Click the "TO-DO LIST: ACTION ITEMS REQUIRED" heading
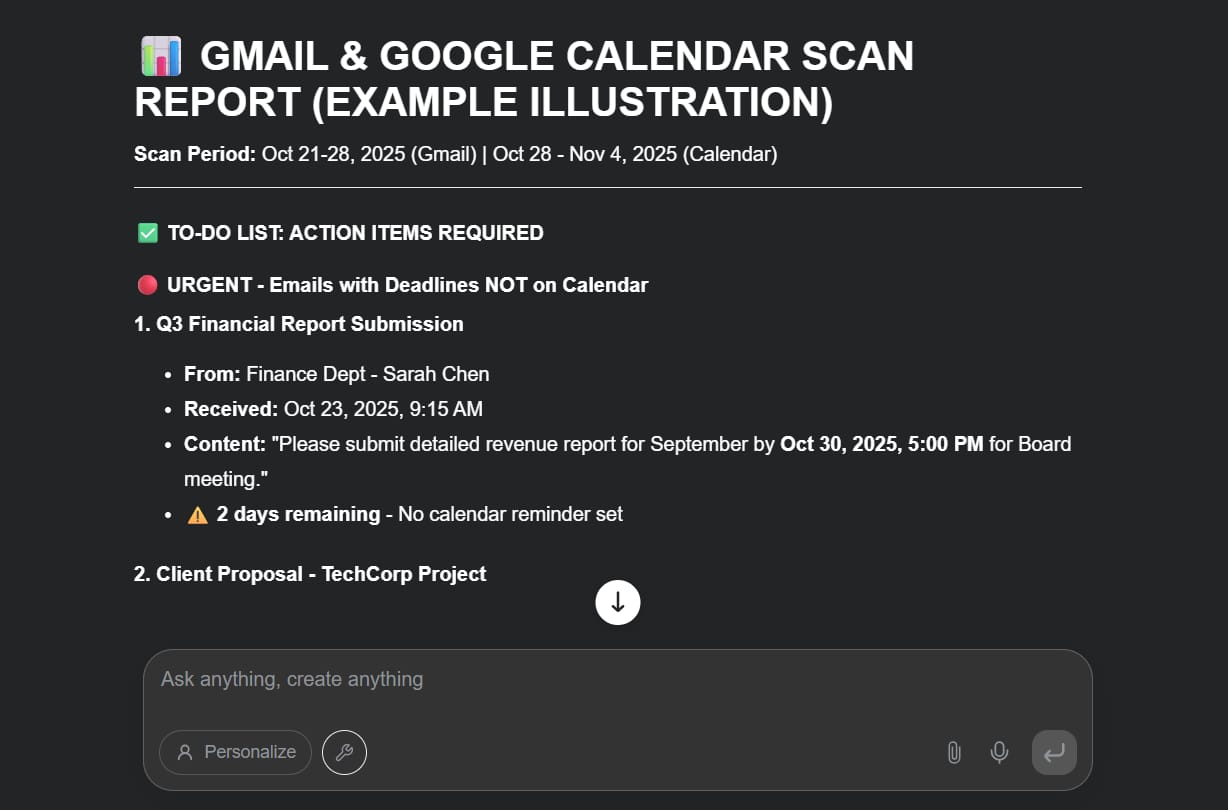The width and height of the screenshot is (1228, 810). (x=355, y=233)
